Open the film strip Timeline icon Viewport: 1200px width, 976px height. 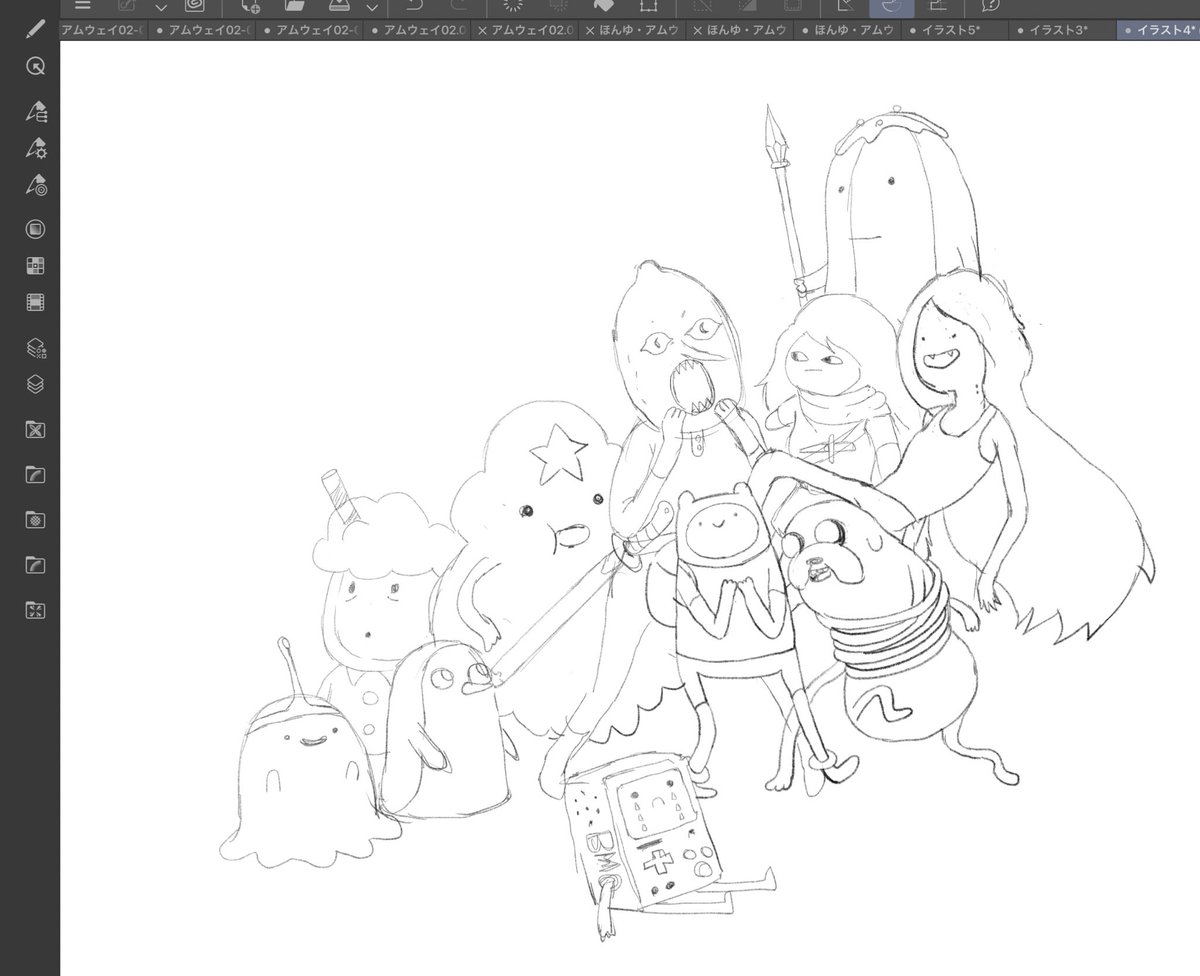tap(35, 302)
